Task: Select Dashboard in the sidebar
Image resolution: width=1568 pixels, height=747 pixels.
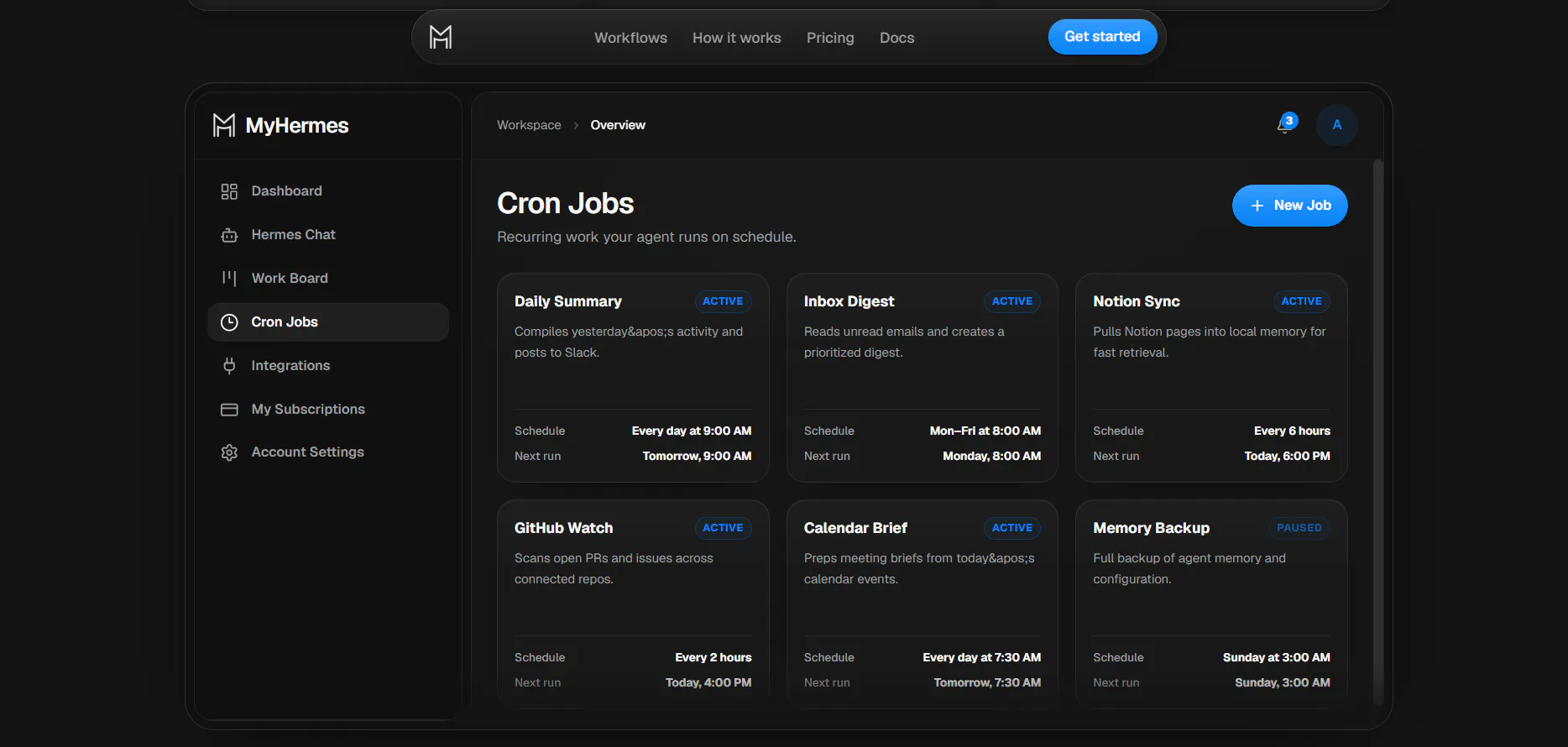Action: (328, 191)
